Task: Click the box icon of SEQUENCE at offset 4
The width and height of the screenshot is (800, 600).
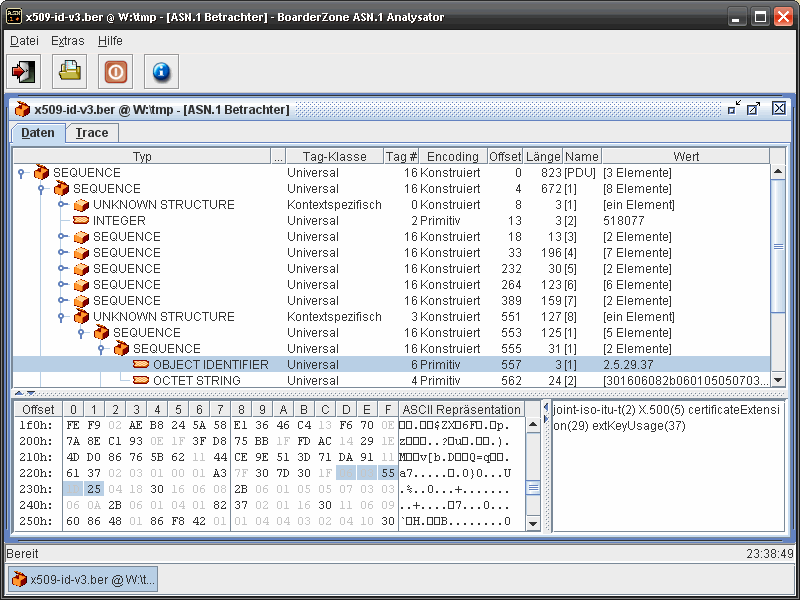Action: pyautogui.click(x=61, y=188)
